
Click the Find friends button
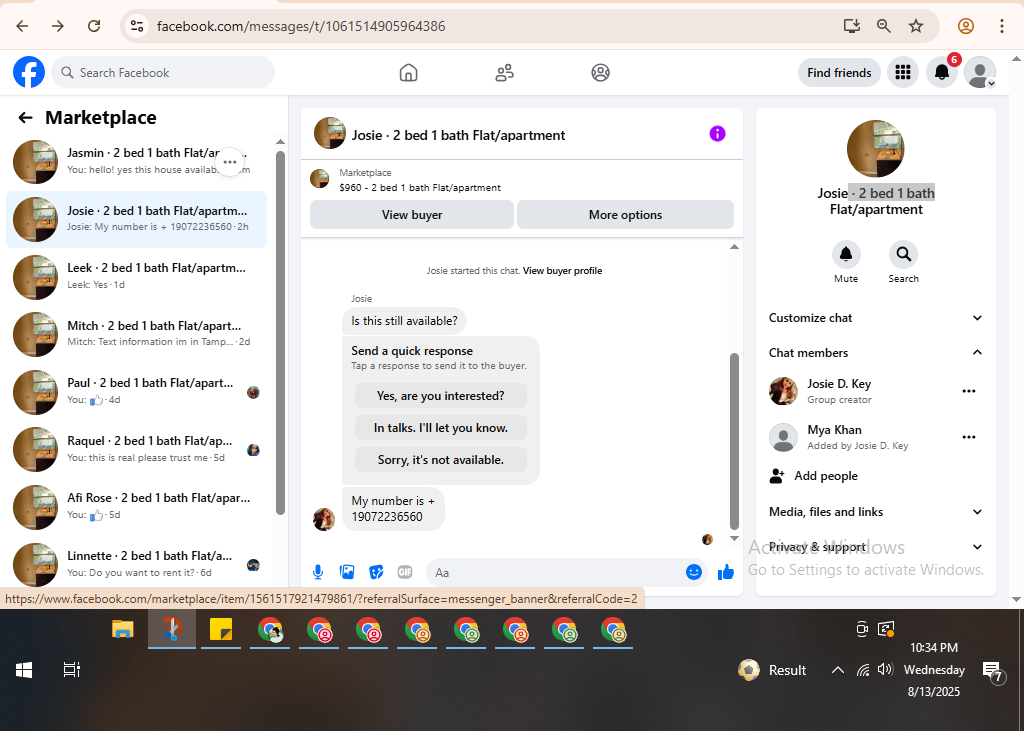click(839, 73)
